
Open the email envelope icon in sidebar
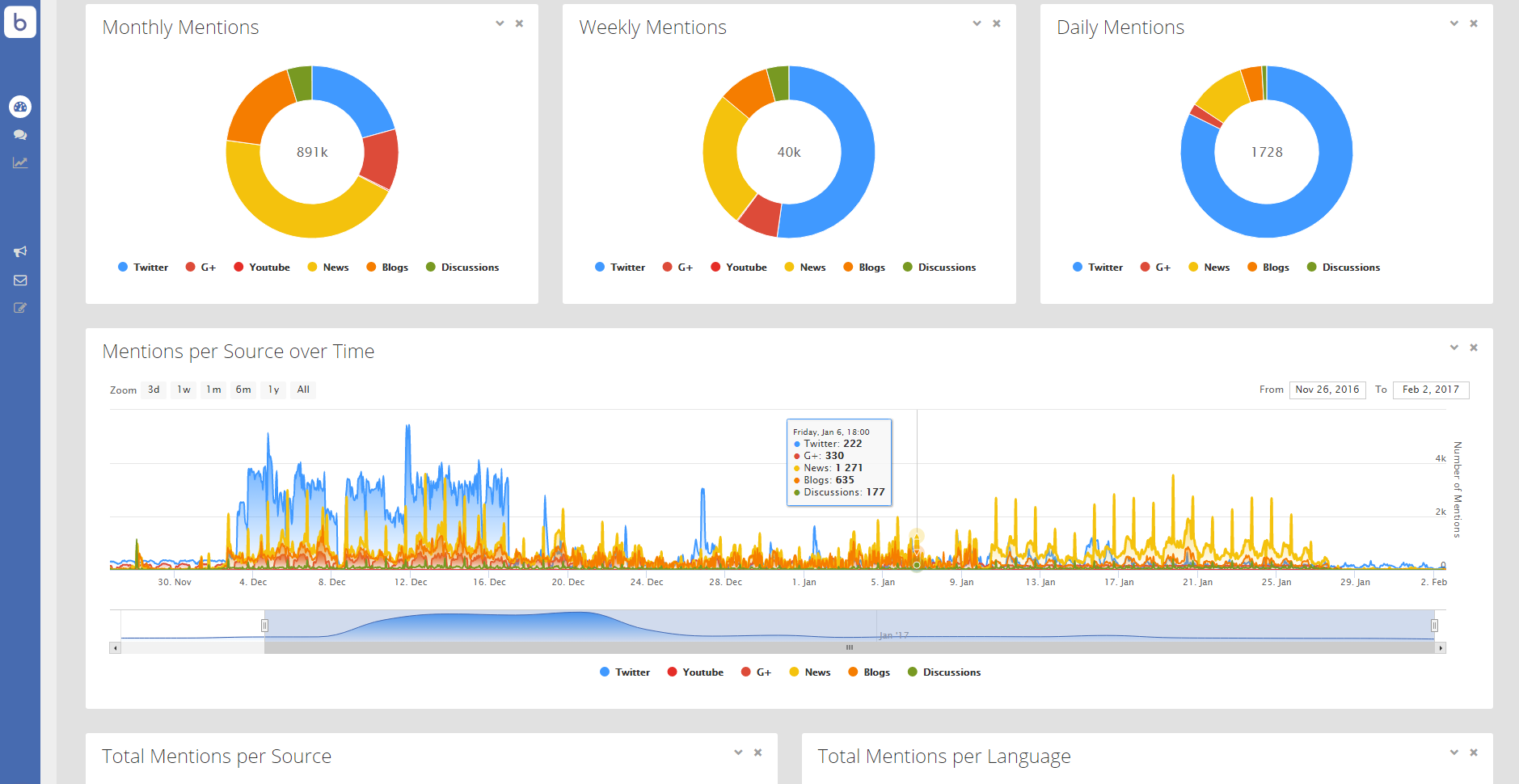coord(20,280)
